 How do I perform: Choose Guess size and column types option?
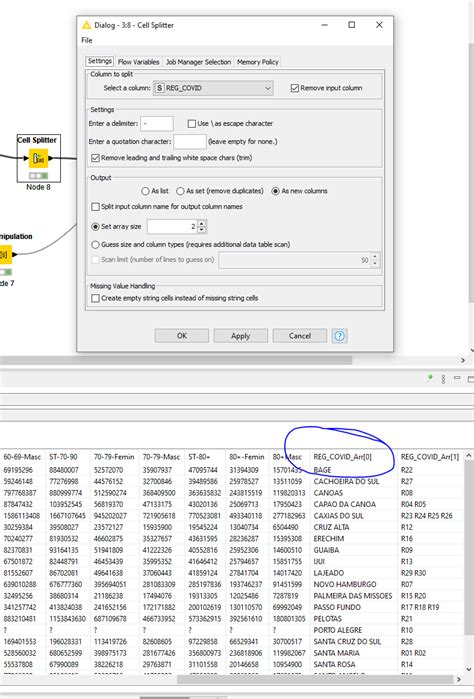(95, 245)
